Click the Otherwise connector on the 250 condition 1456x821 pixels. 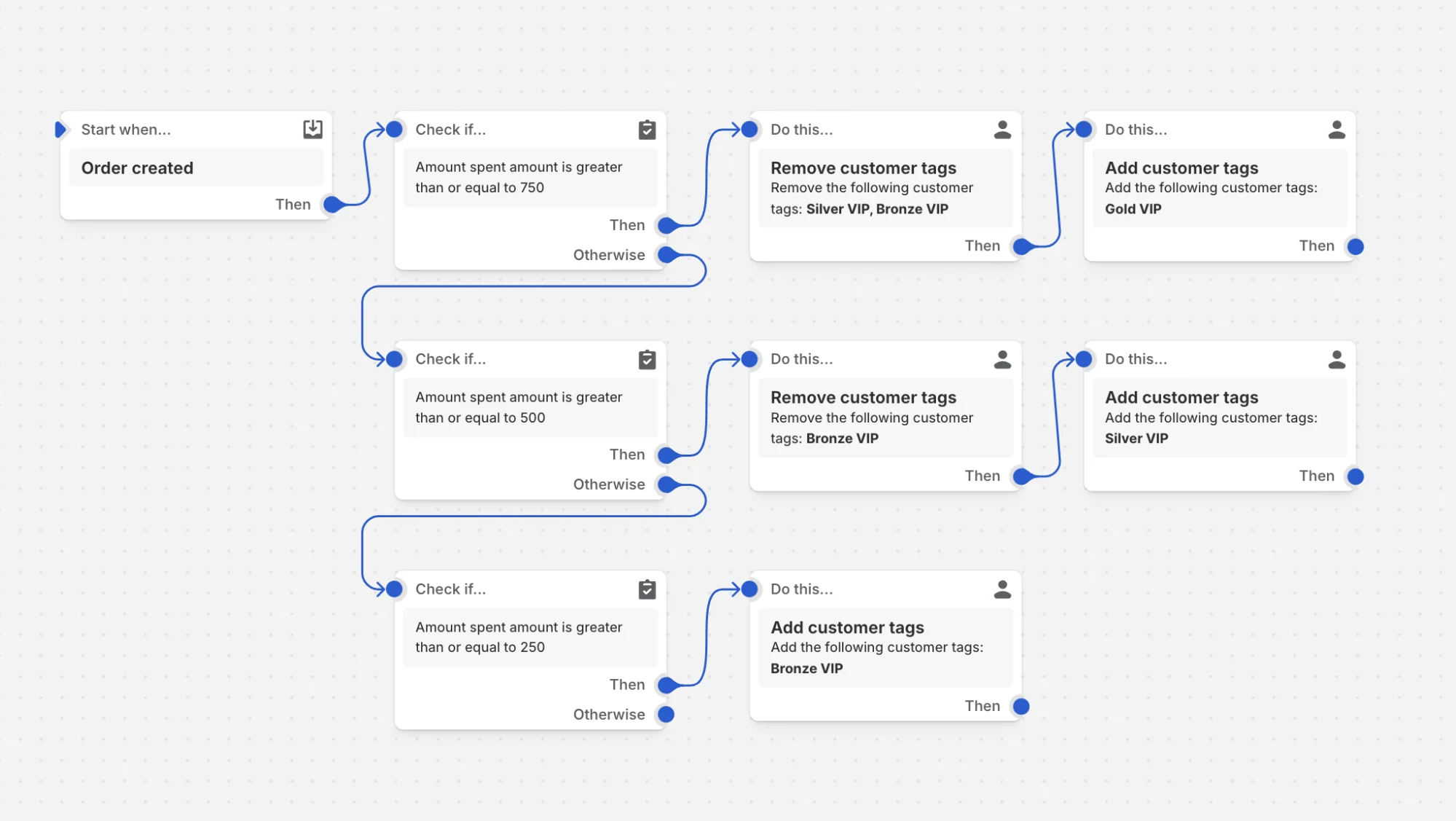point(665,714)
